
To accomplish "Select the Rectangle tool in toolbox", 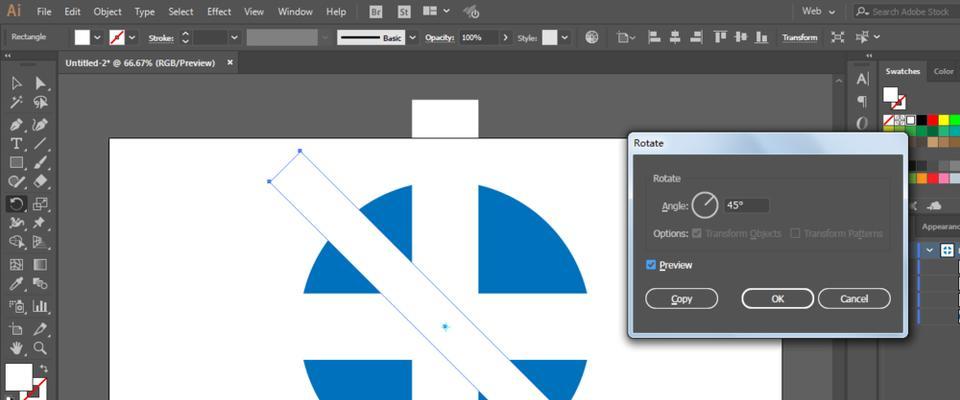I will [17, 163].
